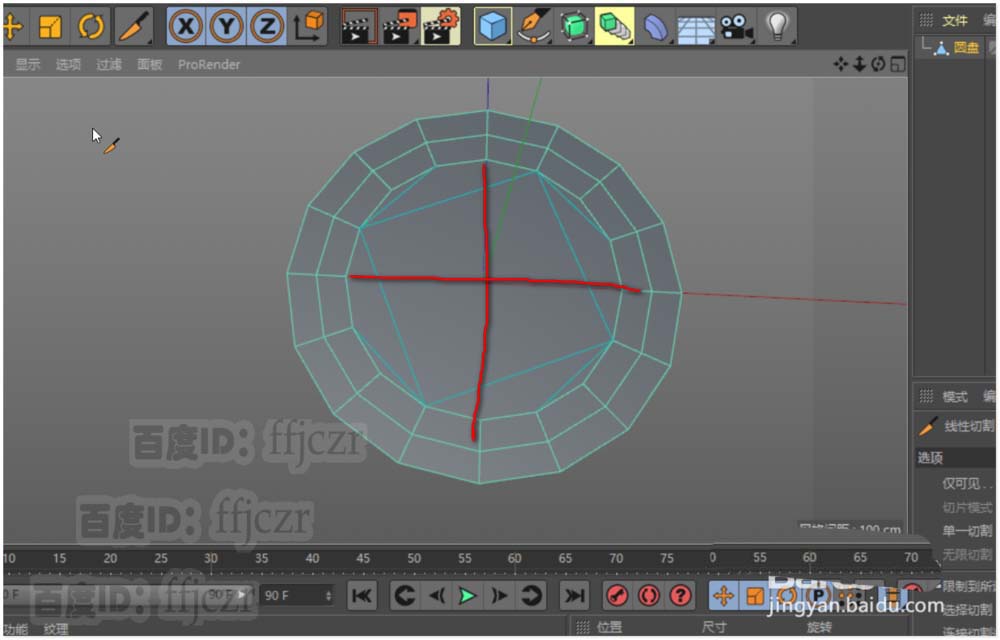Select the 圆盘 object in object manager
The width and height of the screenshot is (1000, 640).
pyautogui.click(x=966, y=47)
